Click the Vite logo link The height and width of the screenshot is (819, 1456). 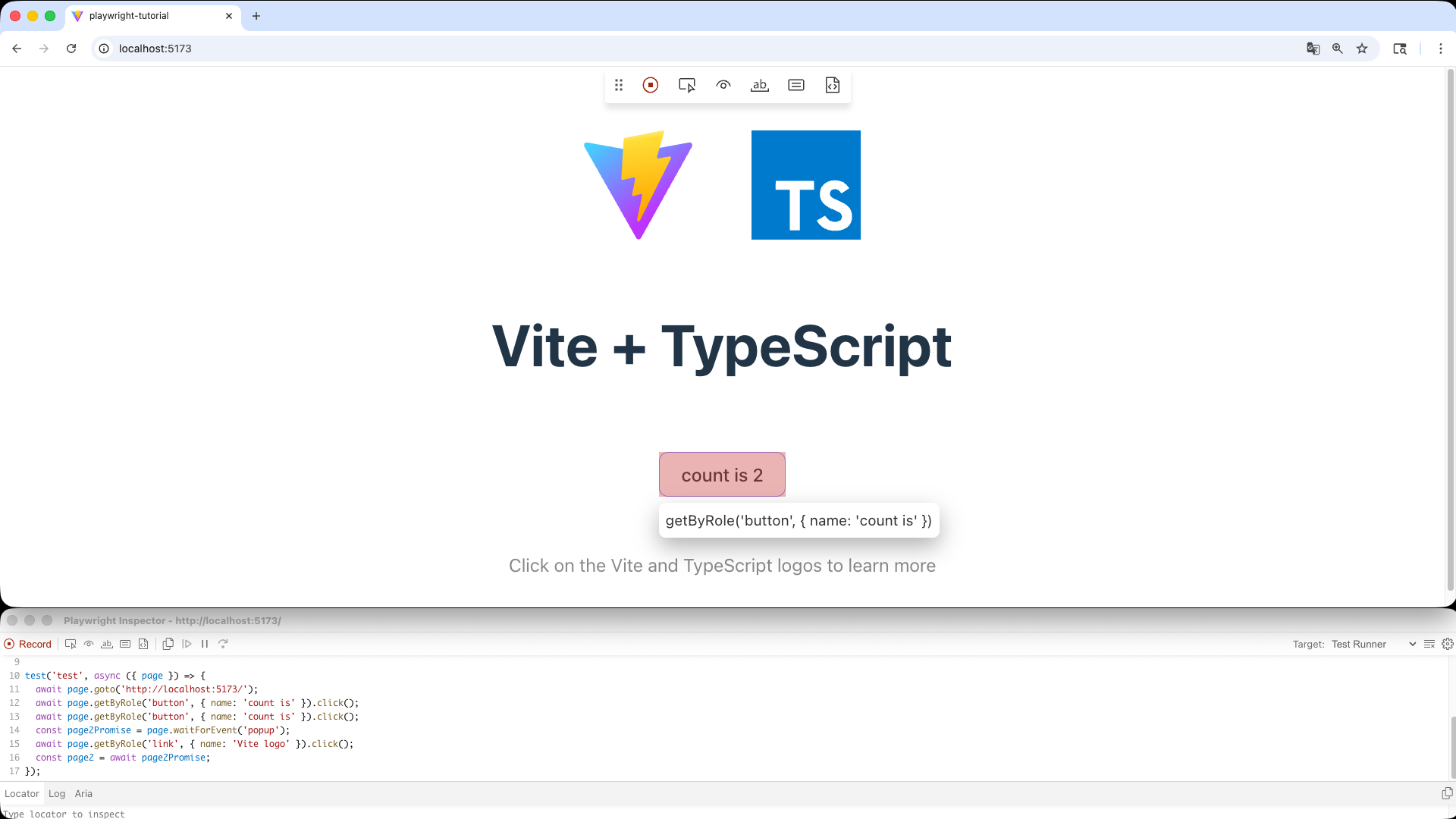pyautogui.click(x=639, y=184)
